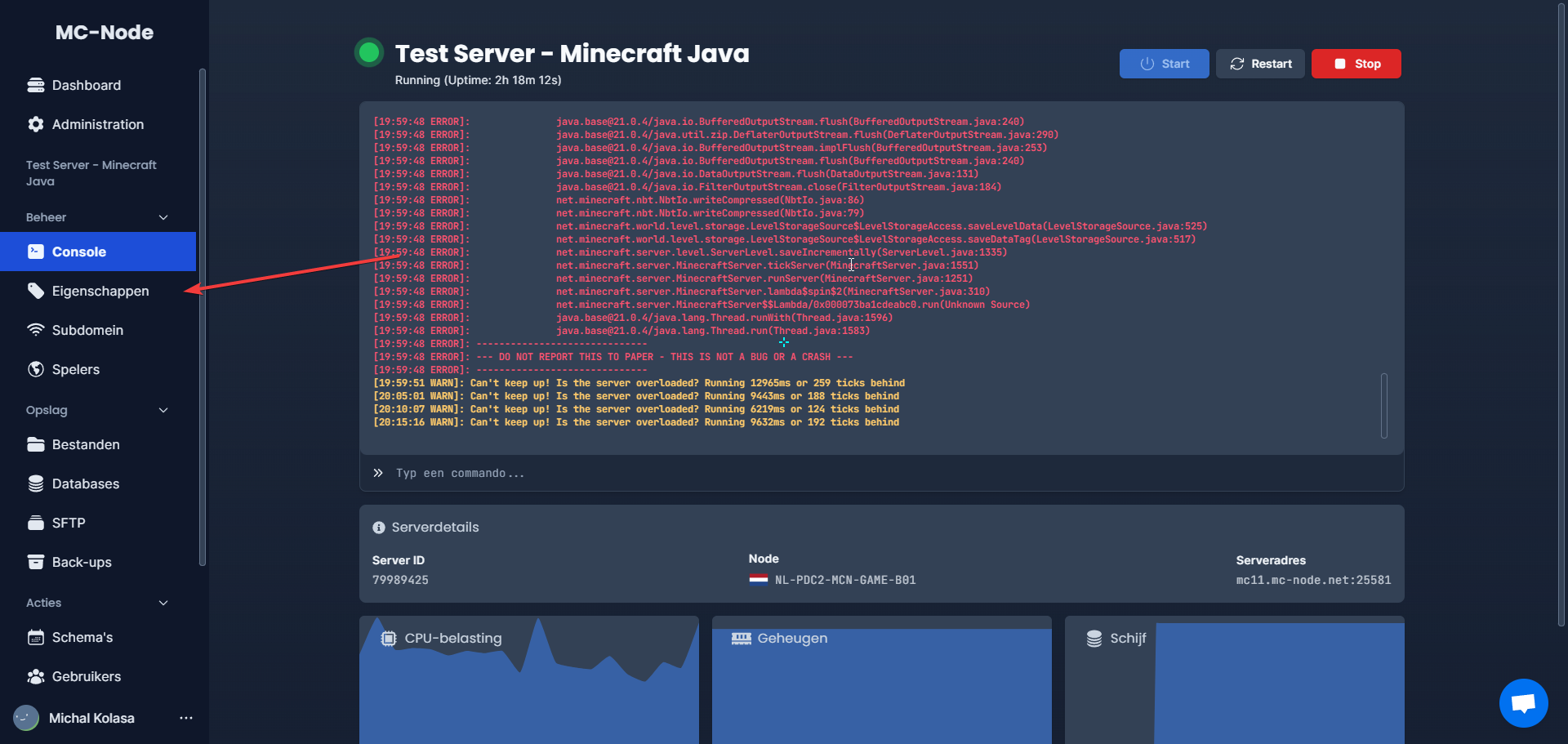
Task: Click the Server ID value 79989425
Action: [400, 580]
